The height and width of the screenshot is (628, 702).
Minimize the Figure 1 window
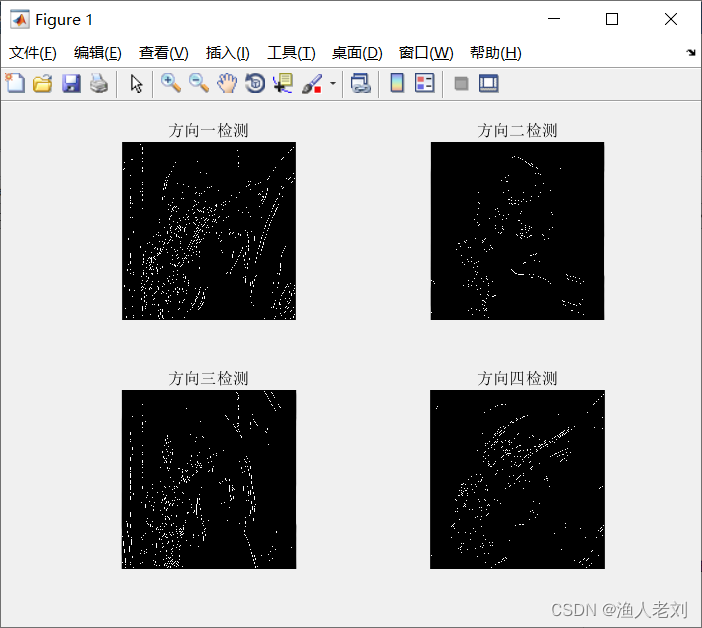coord(554,19)
